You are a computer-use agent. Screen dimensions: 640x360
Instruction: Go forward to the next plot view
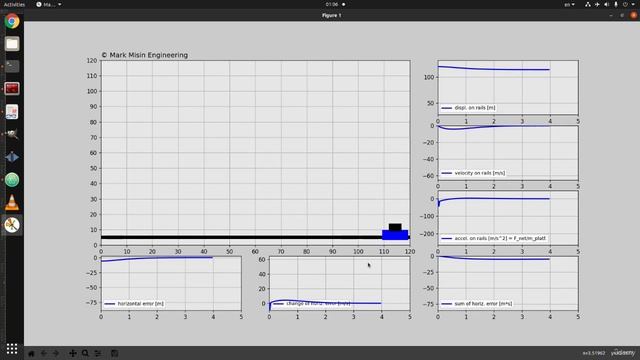coord(56,353)
